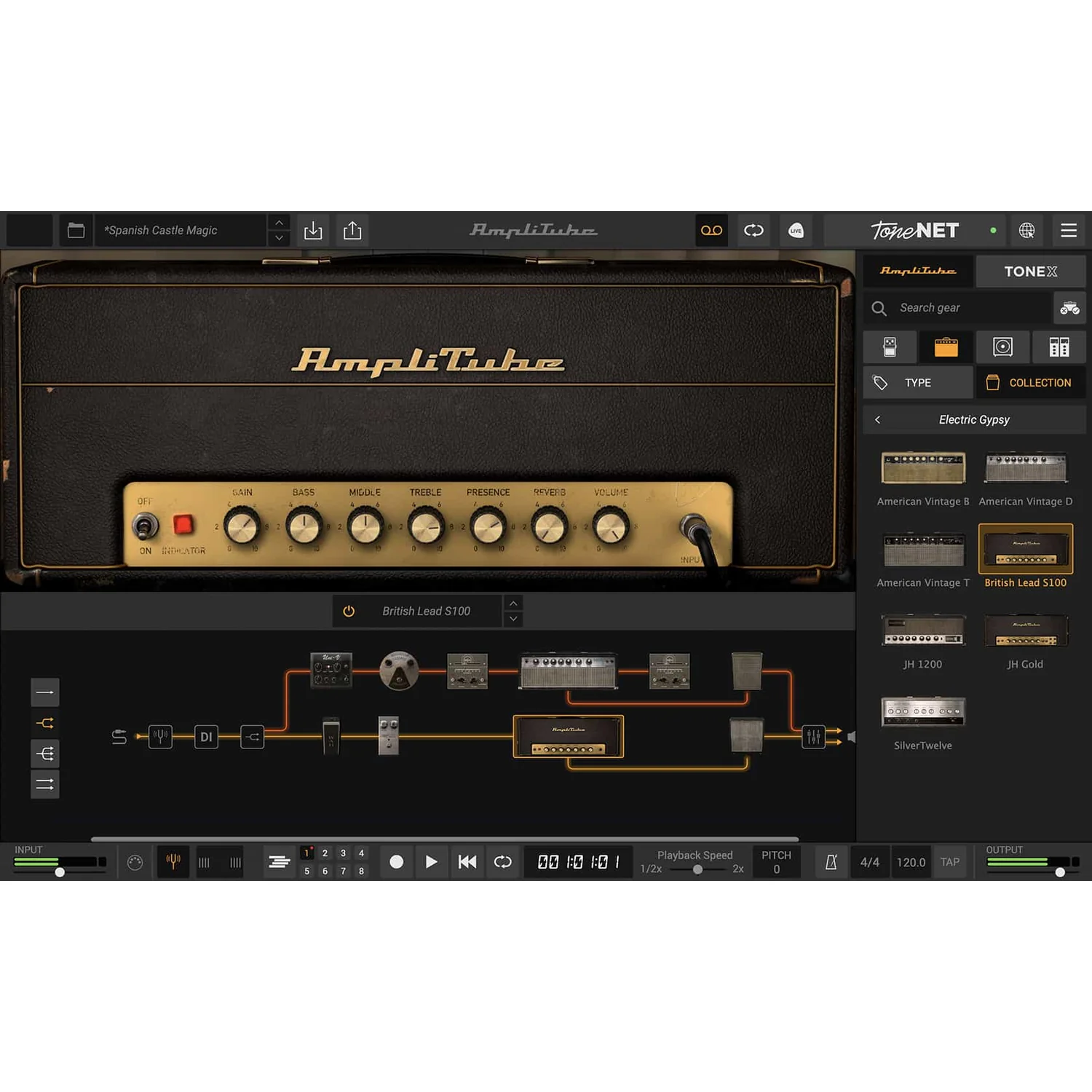Toggle the transport loop button

pyautogui.click(x=502, y=862)
